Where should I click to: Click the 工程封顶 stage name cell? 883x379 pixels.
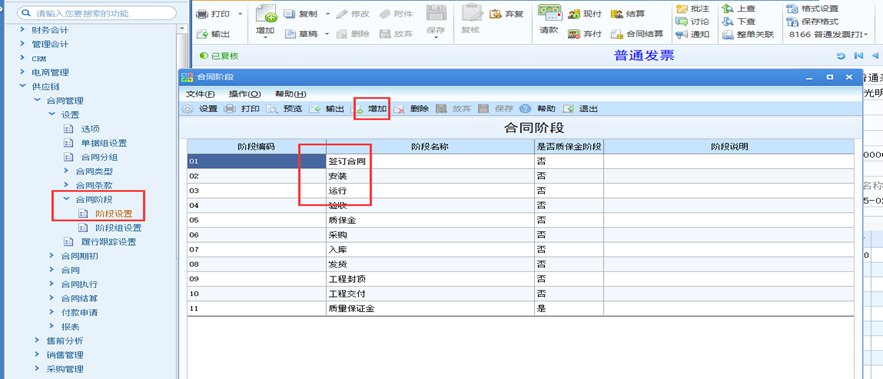pyautogui.click(x=430, y=279)
